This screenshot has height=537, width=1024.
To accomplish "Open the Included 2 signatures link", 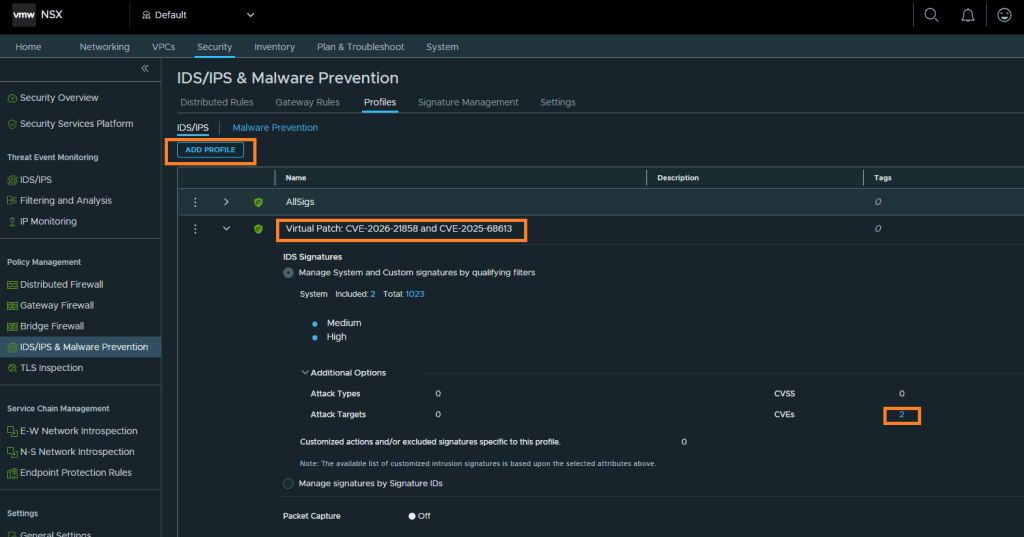I will coord(373,294).
